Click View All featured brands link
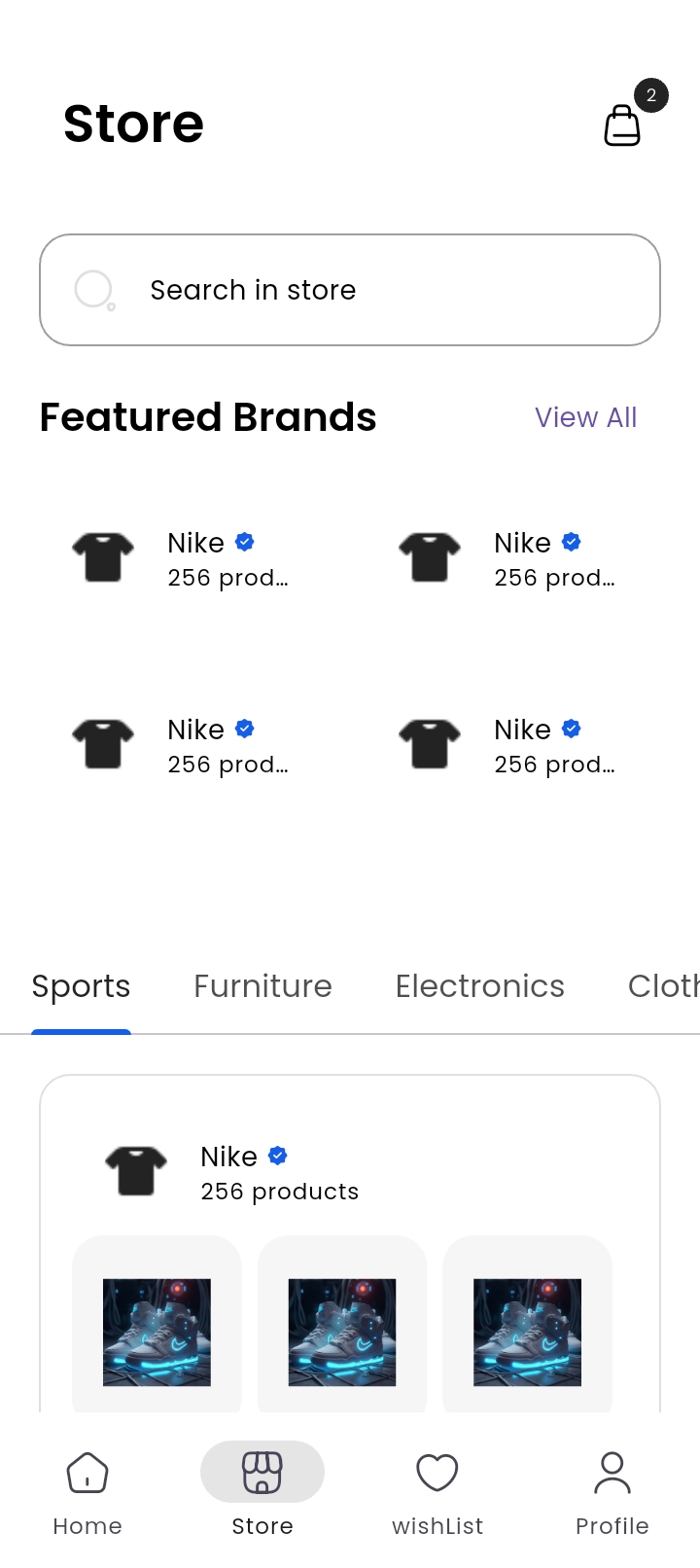The image size is (700, 1568). pos(585,417)
